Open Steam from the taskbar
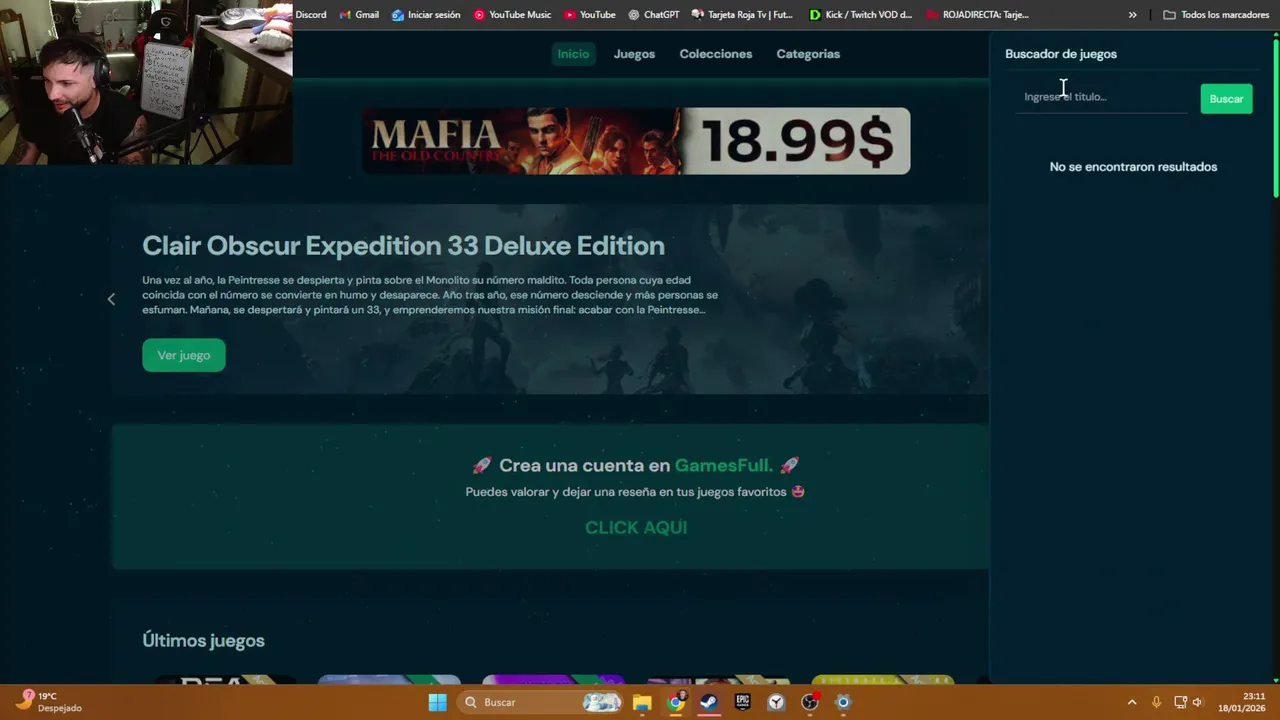The height and width of the screenshot is (720, 1280). (x=709, y=702)
